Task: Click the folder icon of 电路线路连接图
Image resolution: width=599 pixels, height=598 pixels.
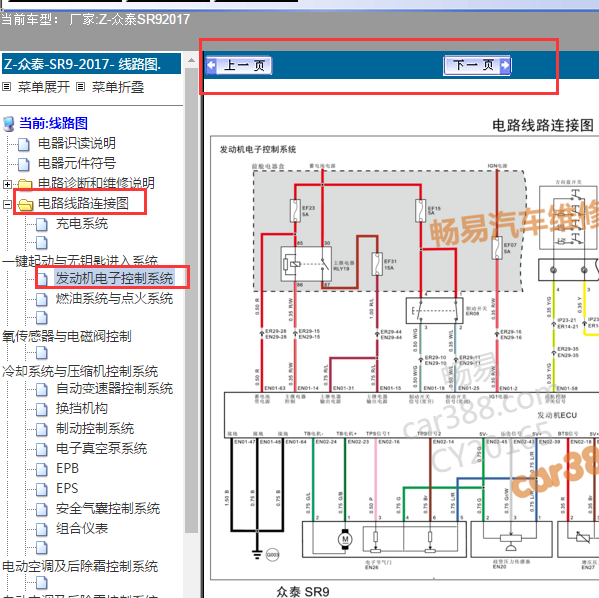Action: [26, 204]
